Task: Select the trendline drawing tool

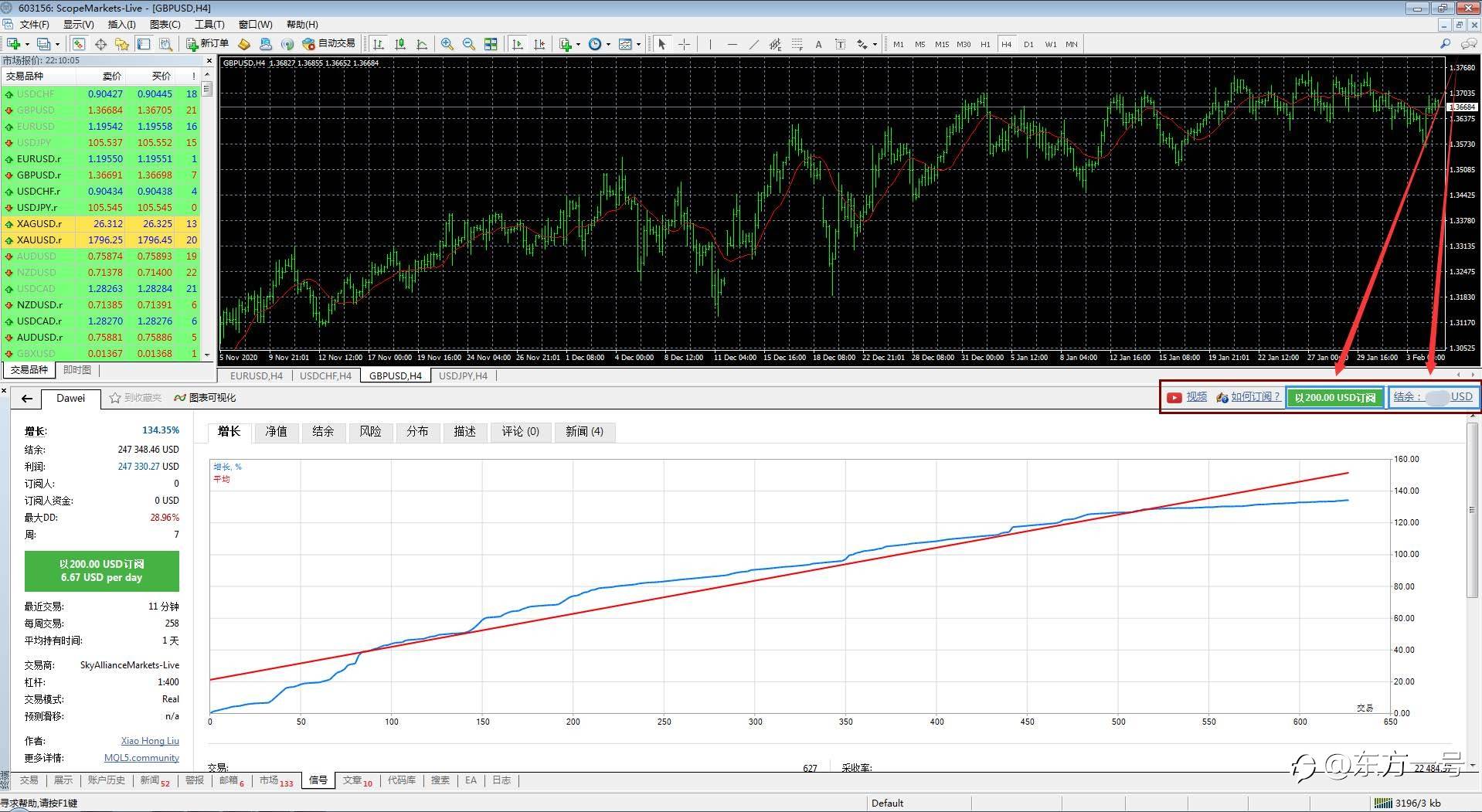Action: pos(754,44)
